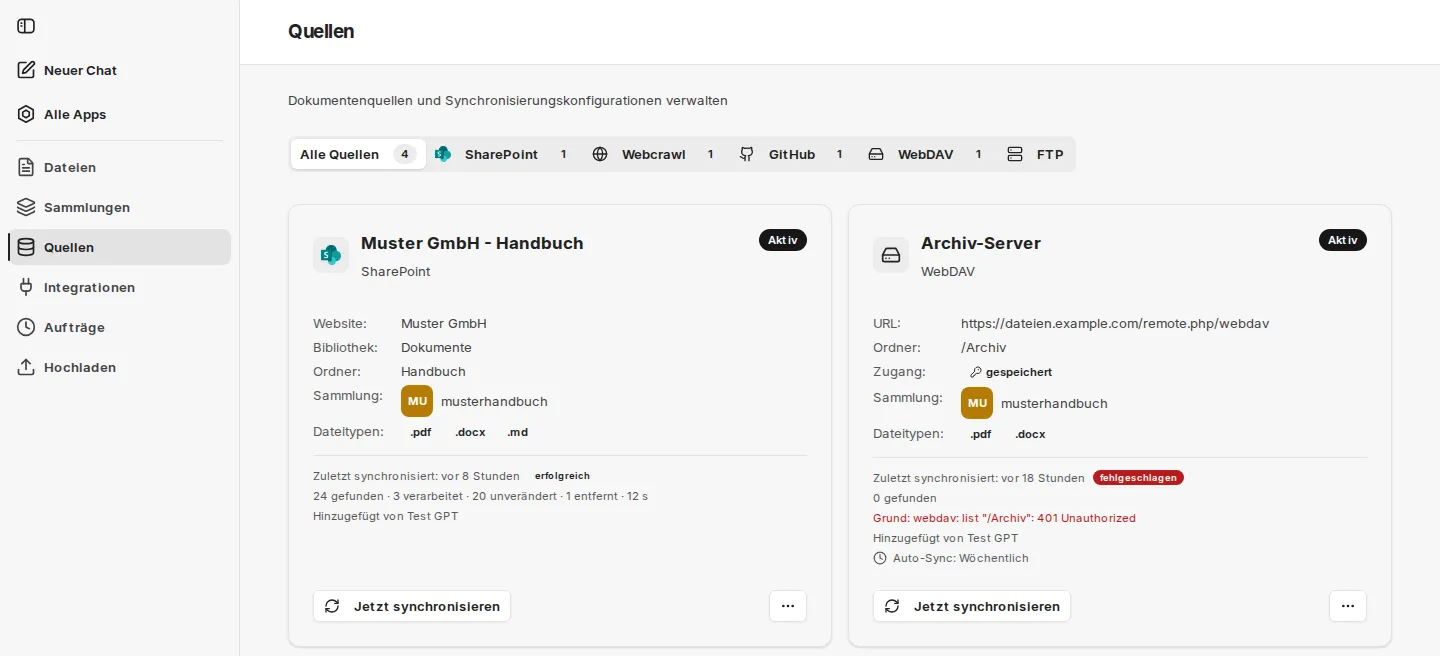Open musterhandbuch collection on Muster GmbH card
Image resolution: width=1440 pixels, height=656 pixels.
[494, 401]
